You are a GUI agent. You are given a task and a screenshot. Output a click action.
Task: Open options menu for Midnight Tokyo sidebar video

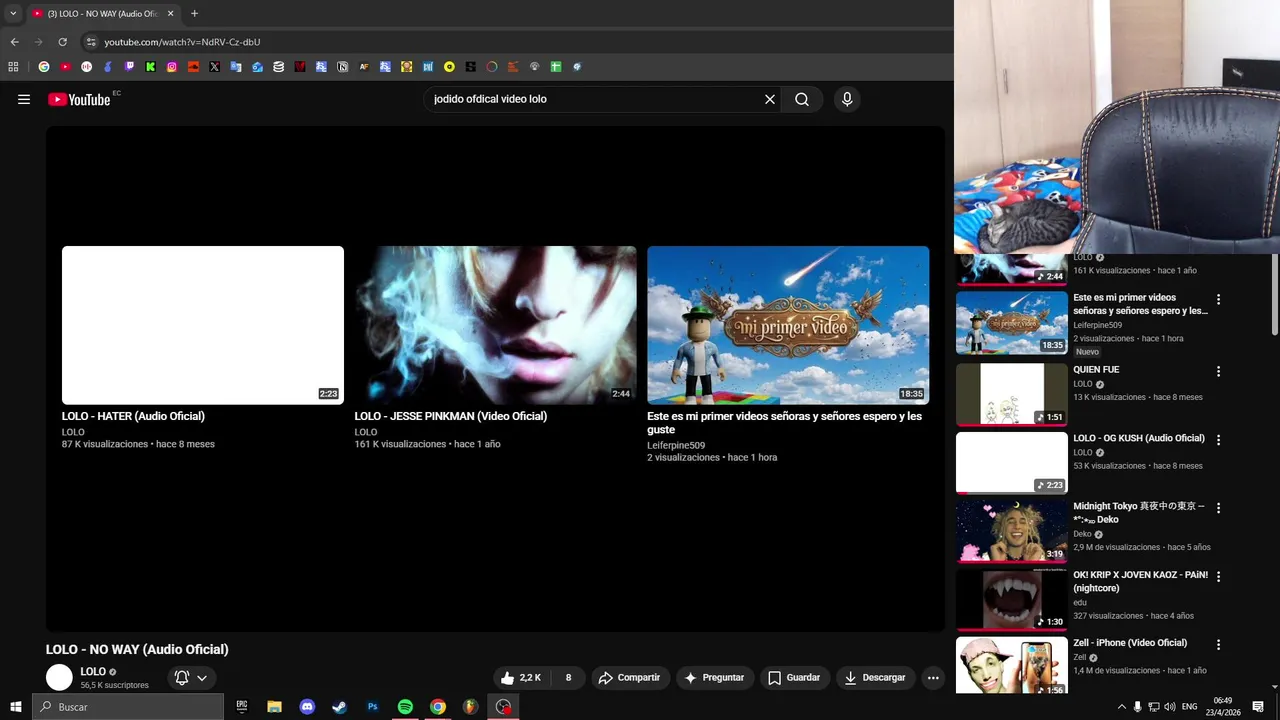(x=1218, y=508)
